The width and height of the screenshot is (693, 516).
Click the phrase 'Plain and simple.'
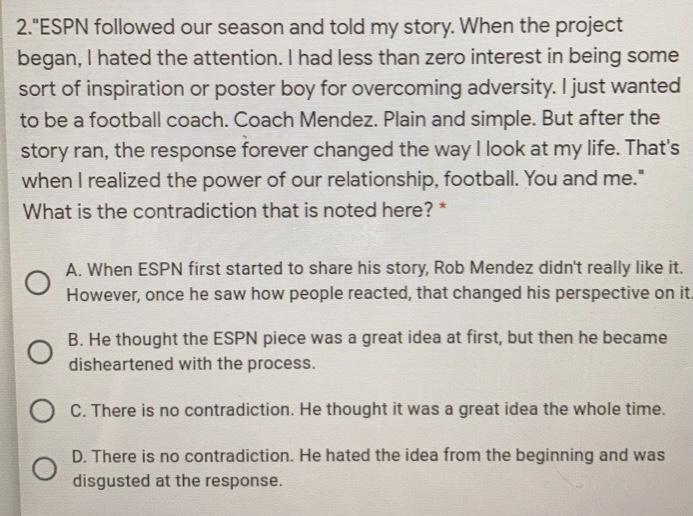460,119
